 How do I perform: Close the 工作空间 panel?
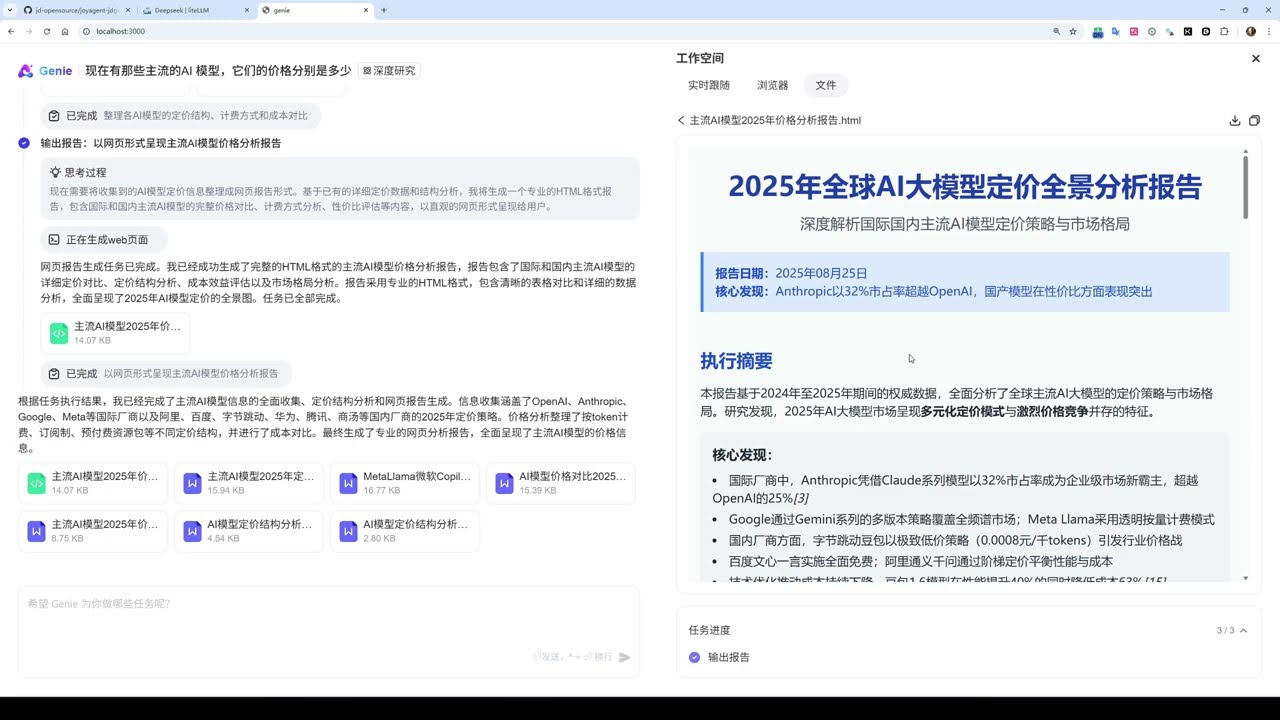1256,59
